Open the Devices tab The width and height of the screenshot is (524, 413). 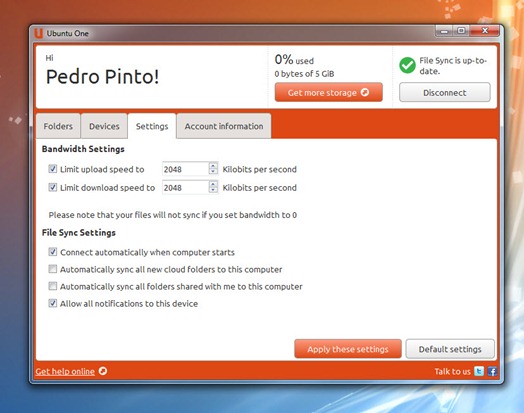click(x=104, y=126)
